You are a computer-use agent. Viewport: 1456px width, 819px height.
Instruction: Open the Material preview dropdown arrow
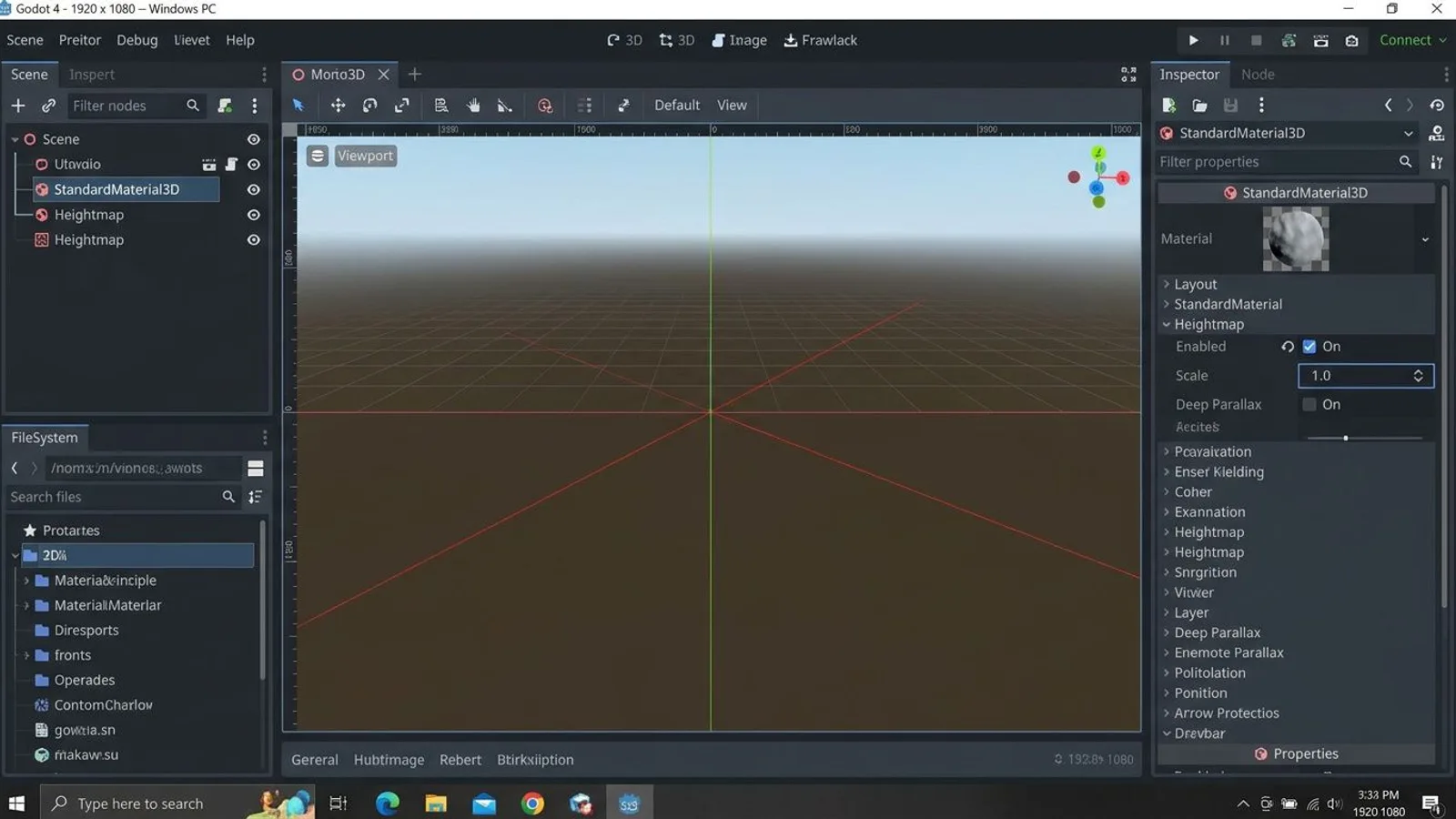coord(1425,239)
